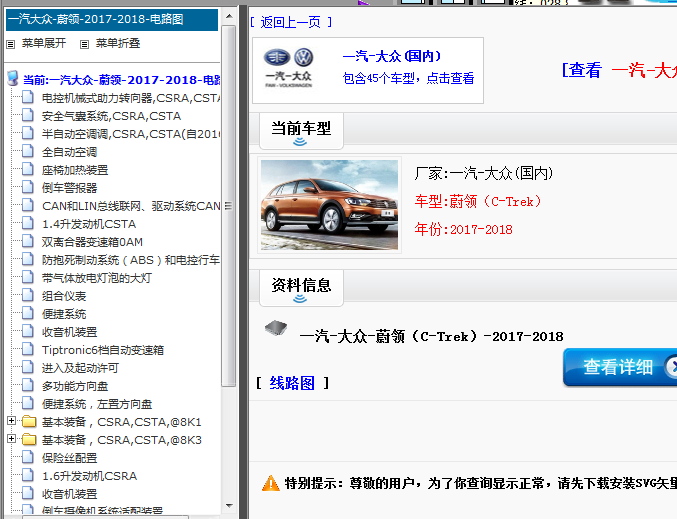This screenshot has height=519, width=677.
Task: Click the splitter grip on the divider
Action: (x=228, y=206)
